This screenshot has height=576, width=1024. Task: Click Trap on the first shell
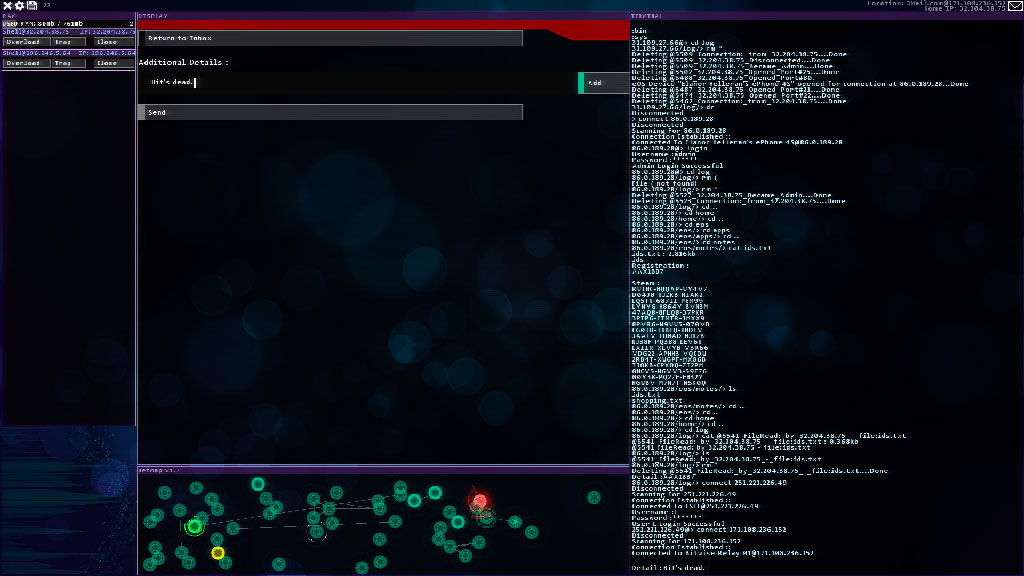(64, 42)
